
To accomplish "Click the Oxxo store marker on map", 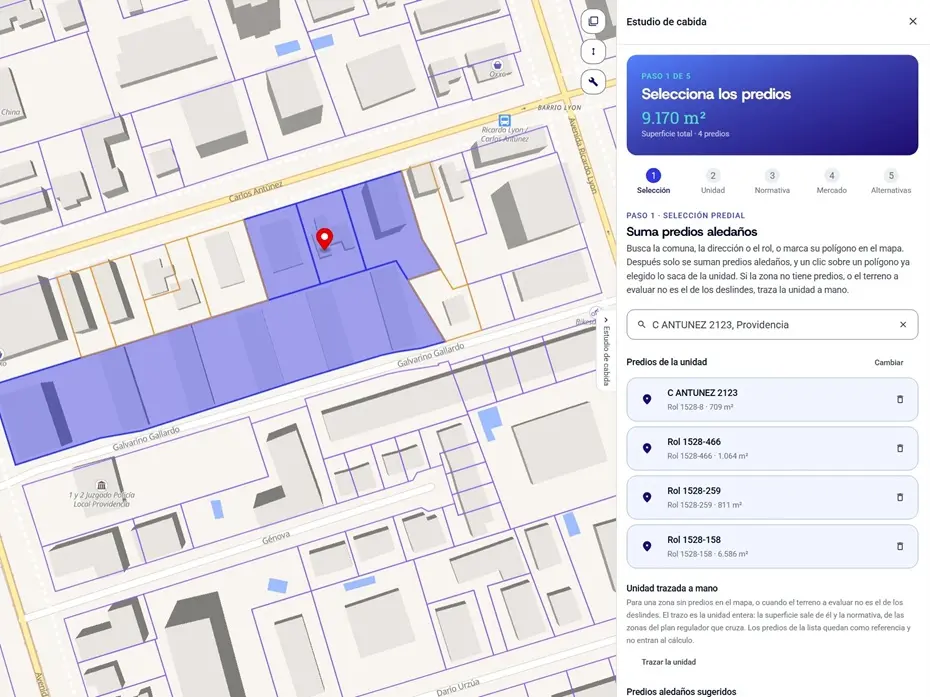I will point(498,64).
